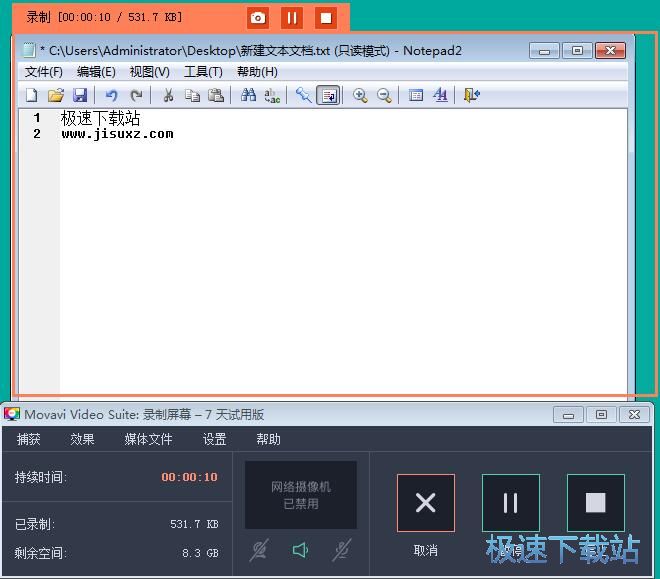660x579 pixels.
Task: Cancel the recording with the X button
Action: pyautogui.click(x=425, y=502)
